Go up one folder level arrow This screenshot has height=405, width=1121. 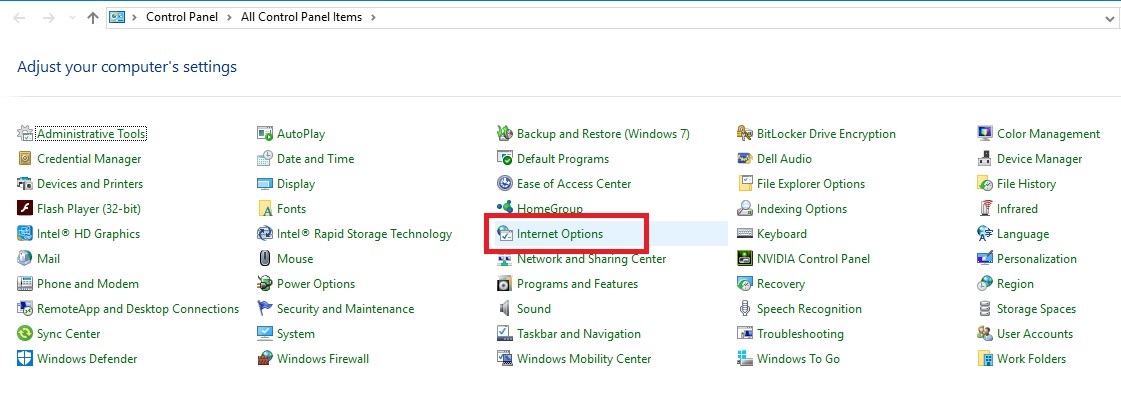[93, 18]
